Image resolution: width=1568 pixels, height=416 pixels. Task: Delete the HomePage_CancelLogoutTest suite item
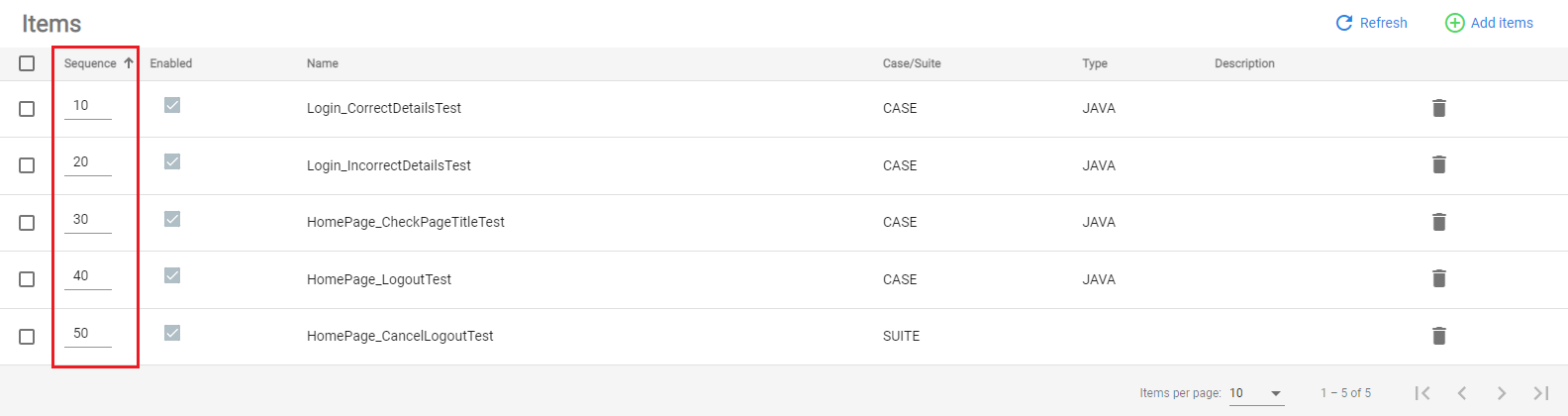(1439, 336)
